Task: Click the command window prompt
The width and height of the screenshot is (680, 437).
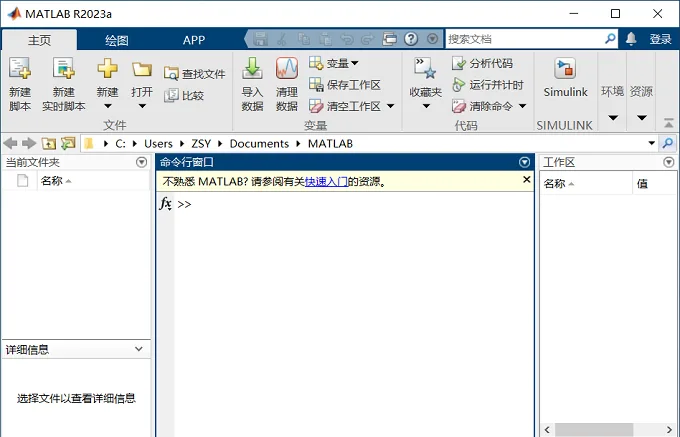Action: coord(184,204)
